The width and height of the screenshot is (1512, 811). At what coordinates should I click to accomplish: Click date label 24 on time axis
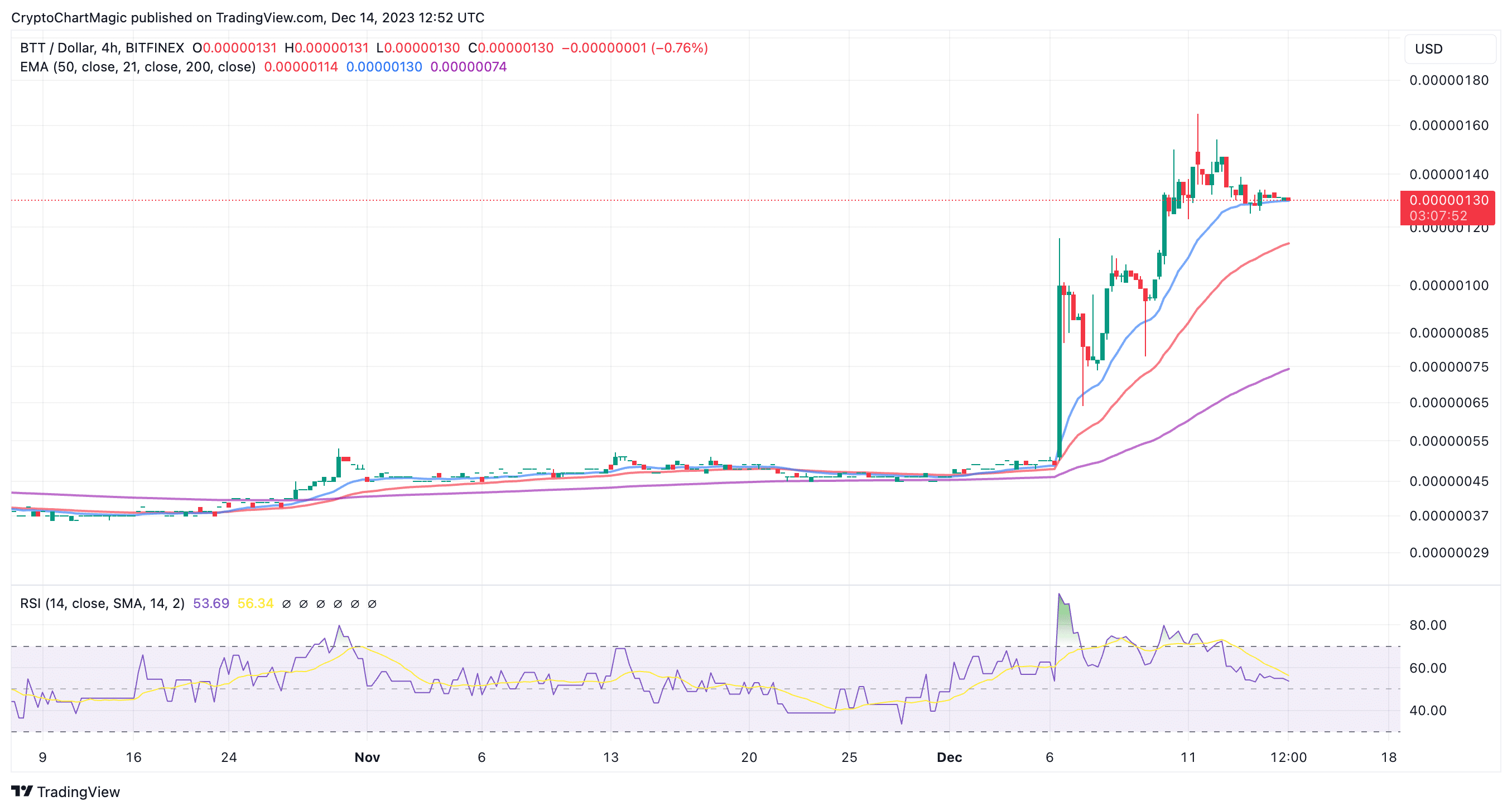(229, 757)
